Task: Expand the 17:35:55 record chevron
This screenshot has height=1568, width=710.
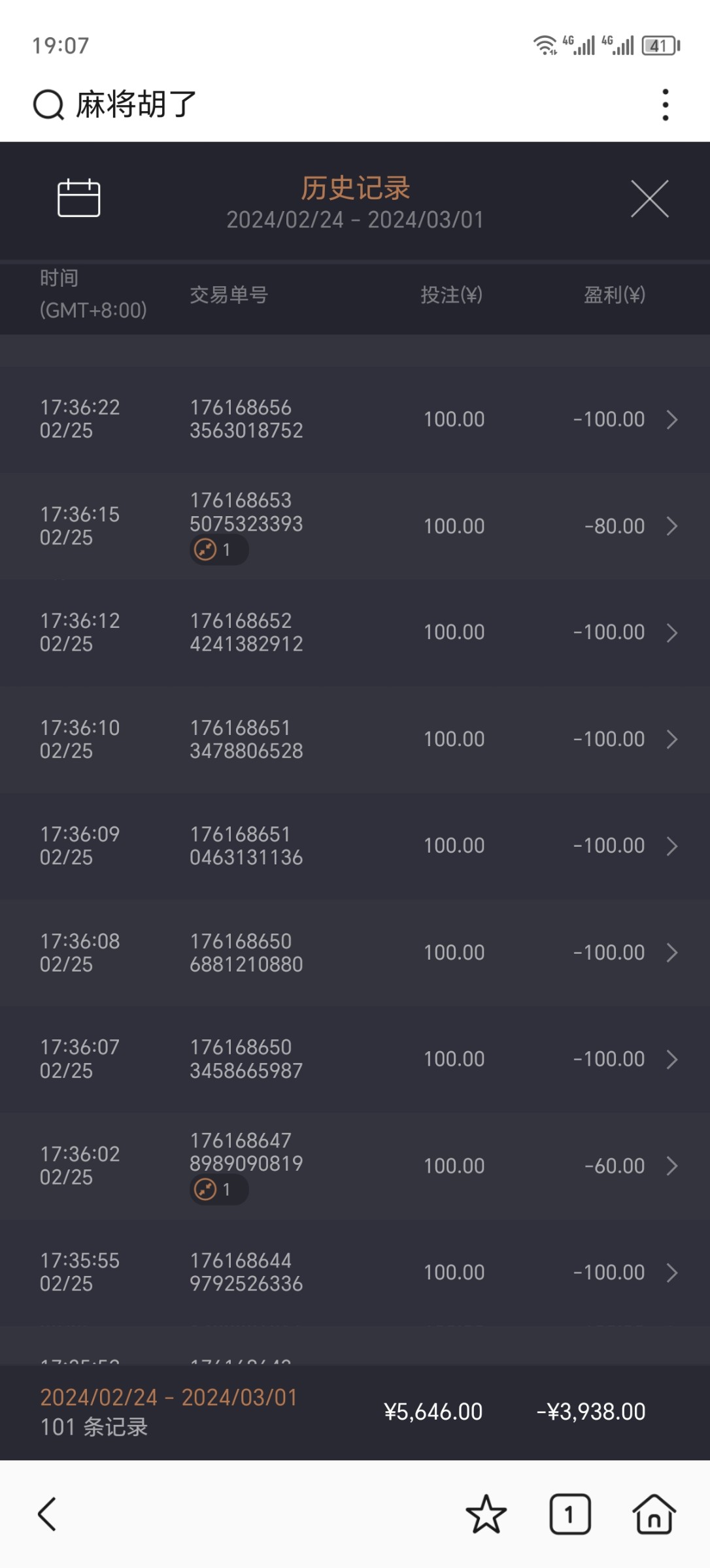Action: pyautogui.click(x=671, y=1273)
